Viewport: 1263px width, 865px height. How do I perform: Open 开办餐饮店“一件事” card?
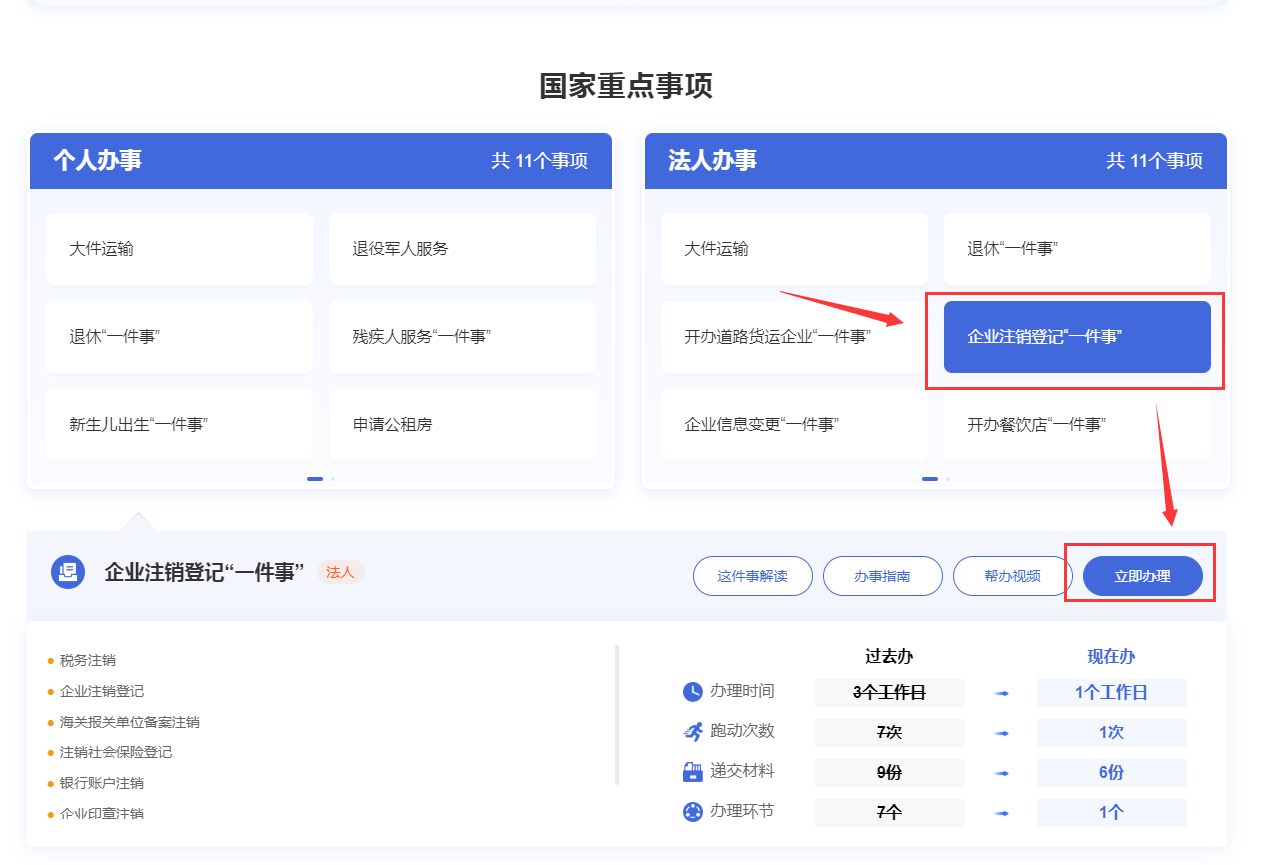[x=1077, y=425]
